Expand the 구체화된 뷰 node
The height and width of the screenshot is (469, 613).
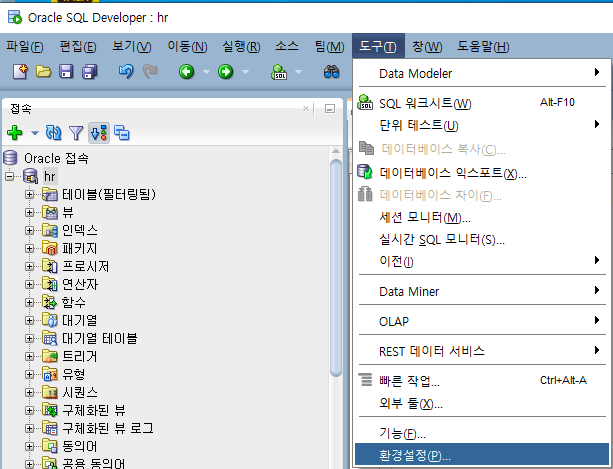click(29, 410)
